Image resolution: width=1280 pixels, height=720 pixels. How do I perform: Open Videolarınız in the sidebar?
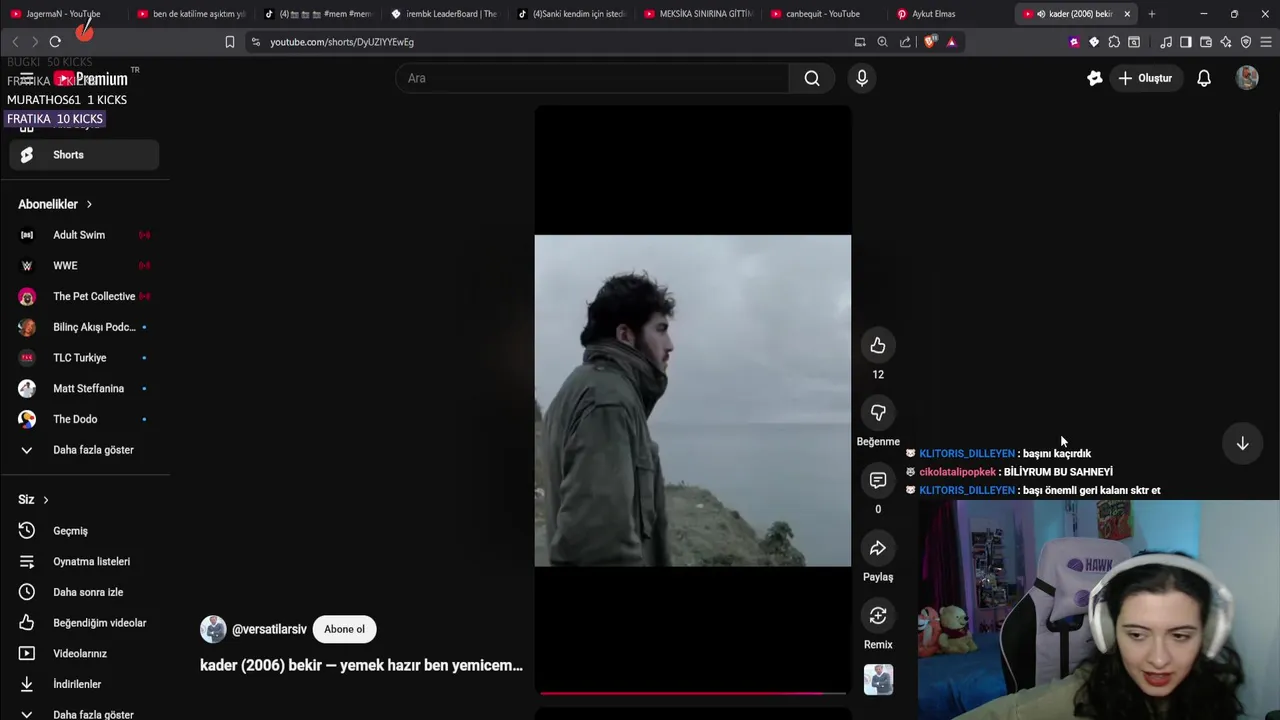click(x=84, y=654)
